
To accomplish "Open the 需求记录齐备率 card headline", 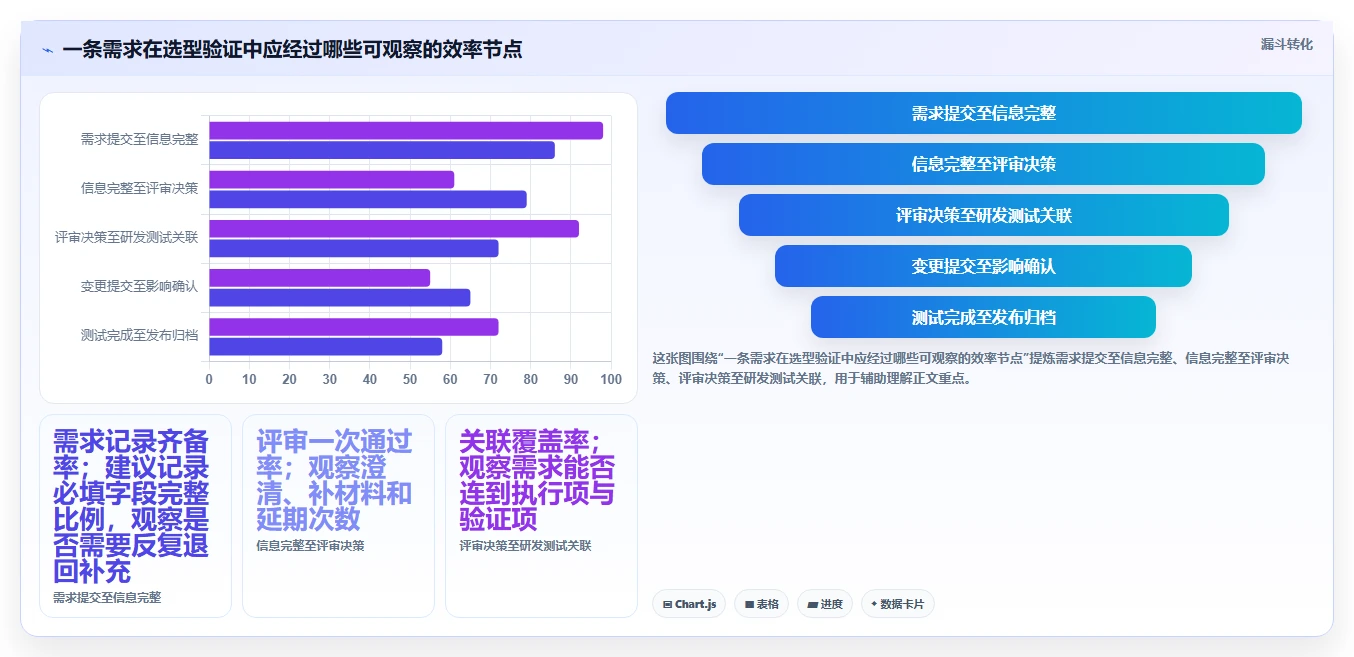I will pos(132,507).
